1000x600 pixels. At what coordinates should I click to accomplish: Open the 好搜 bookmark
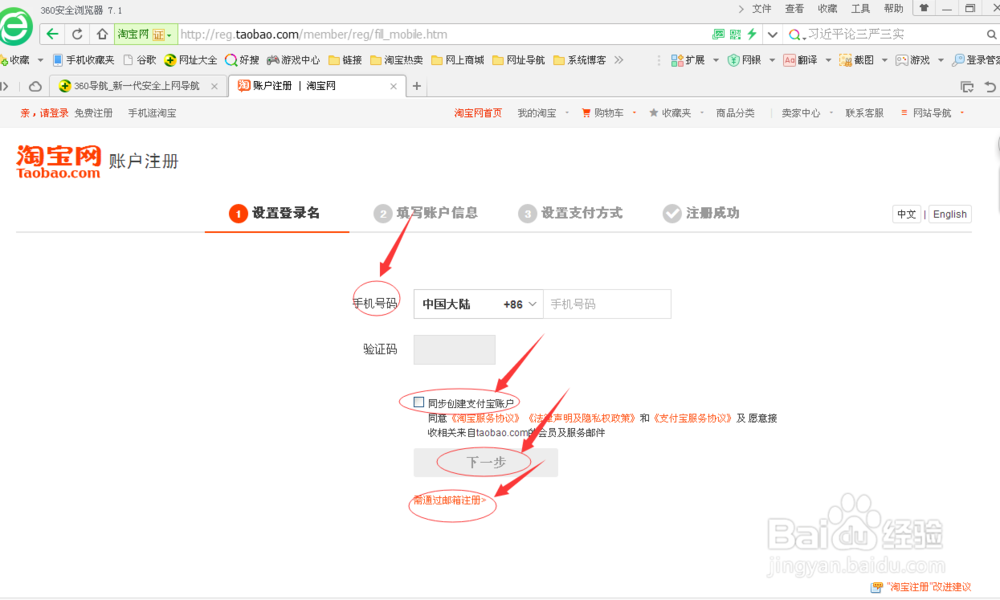(x=242, y=60)
